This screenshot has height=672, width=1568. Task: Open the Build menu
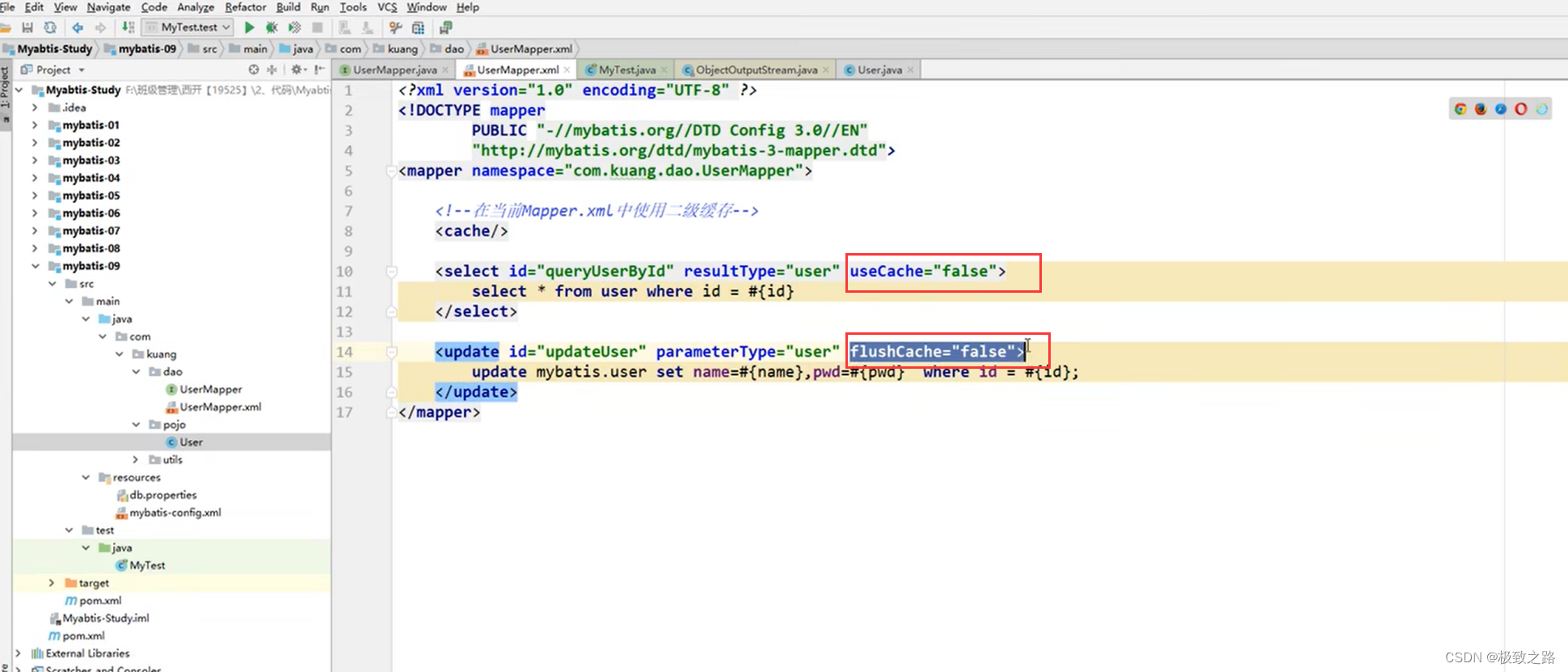click(289, 7)
